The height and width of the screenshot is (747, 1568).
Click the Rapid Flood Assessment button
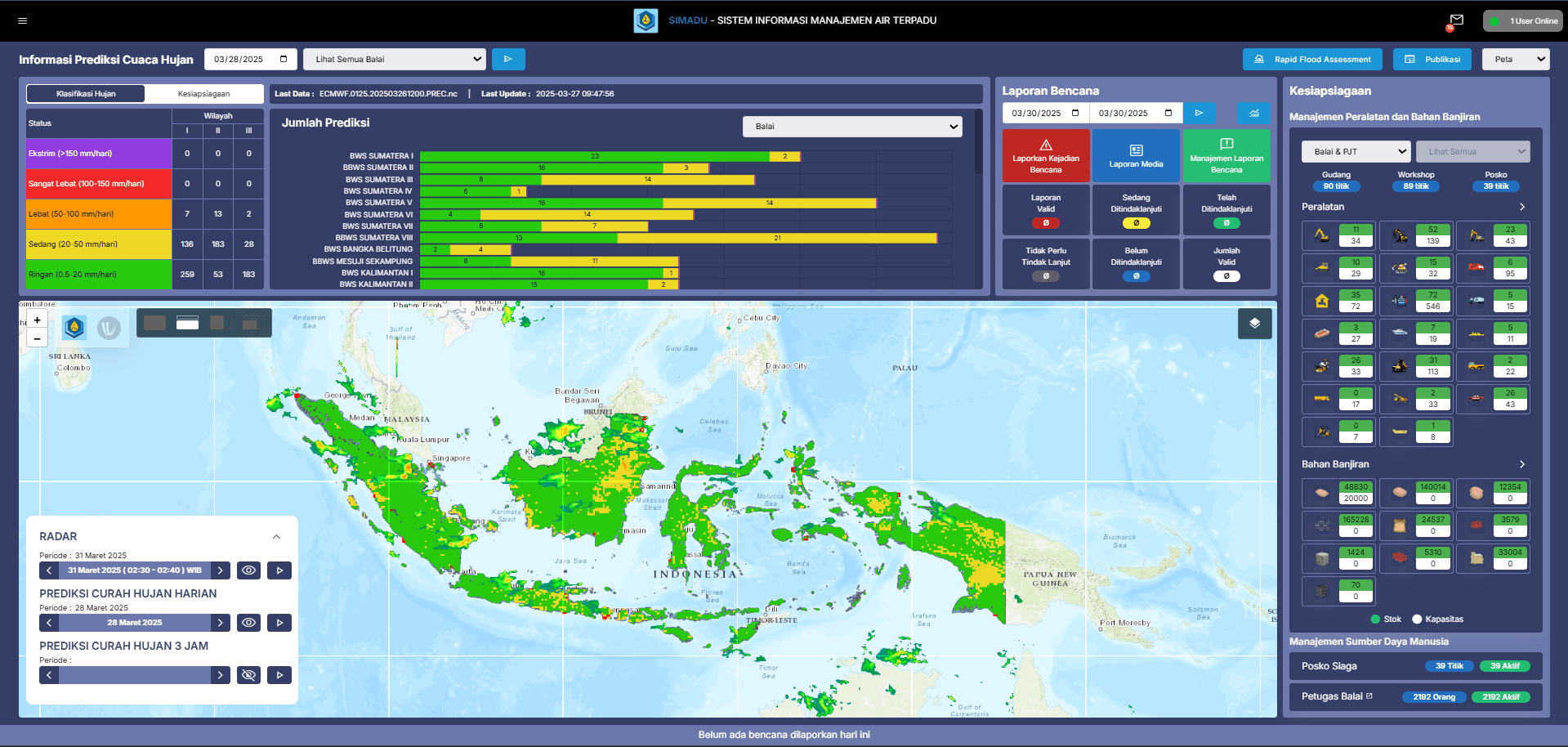tap(1312, 59)
